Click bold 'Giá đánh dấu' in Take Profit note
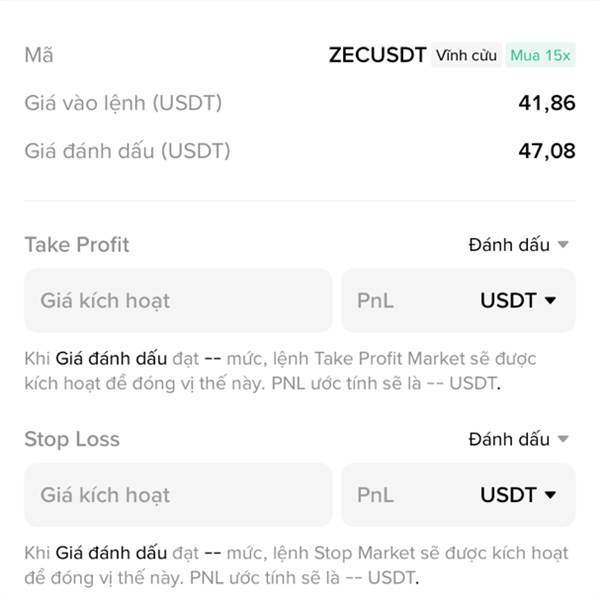 111,359
